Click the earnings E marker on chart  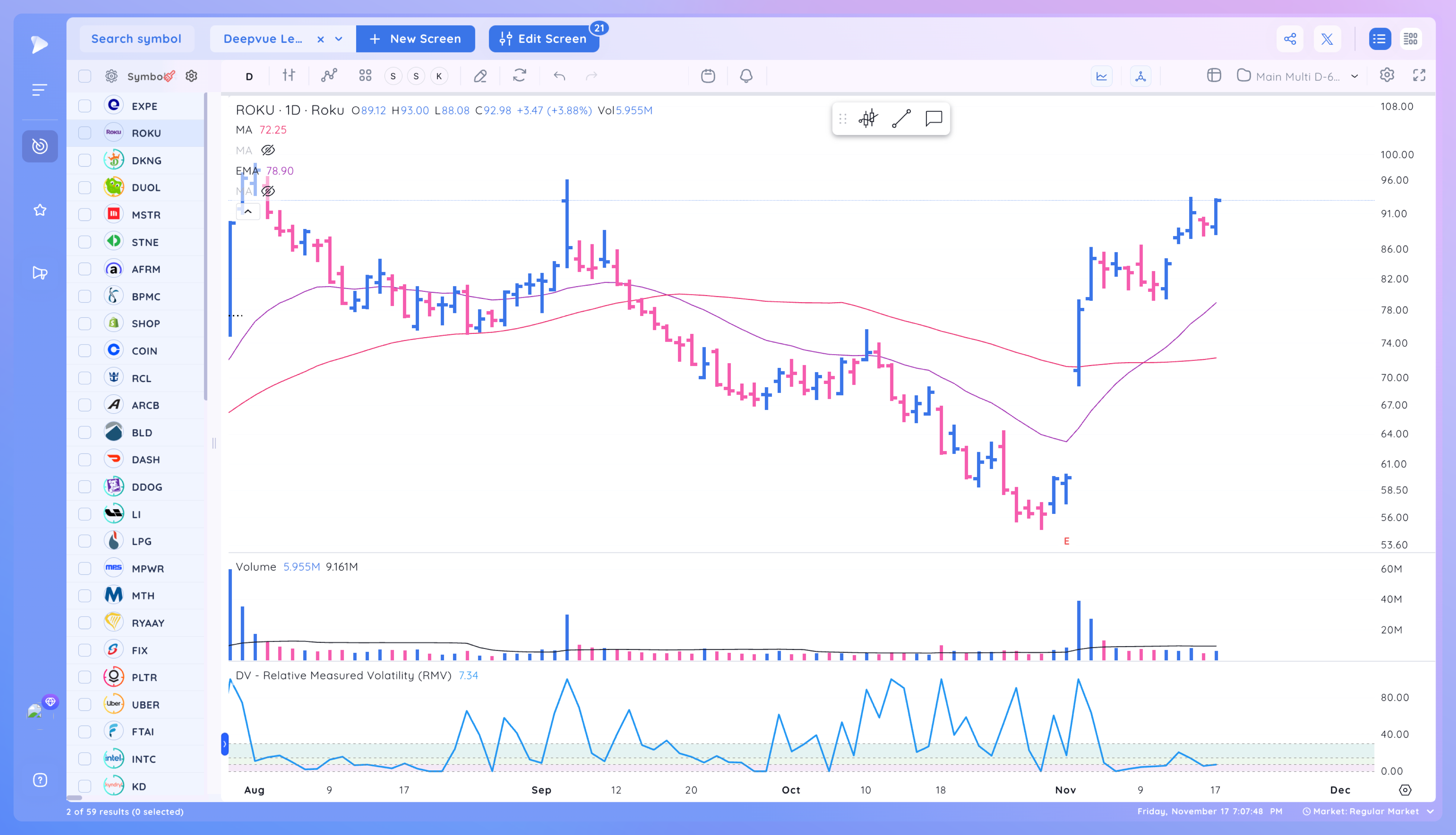pyautogui.click(x=1067, y=541)
